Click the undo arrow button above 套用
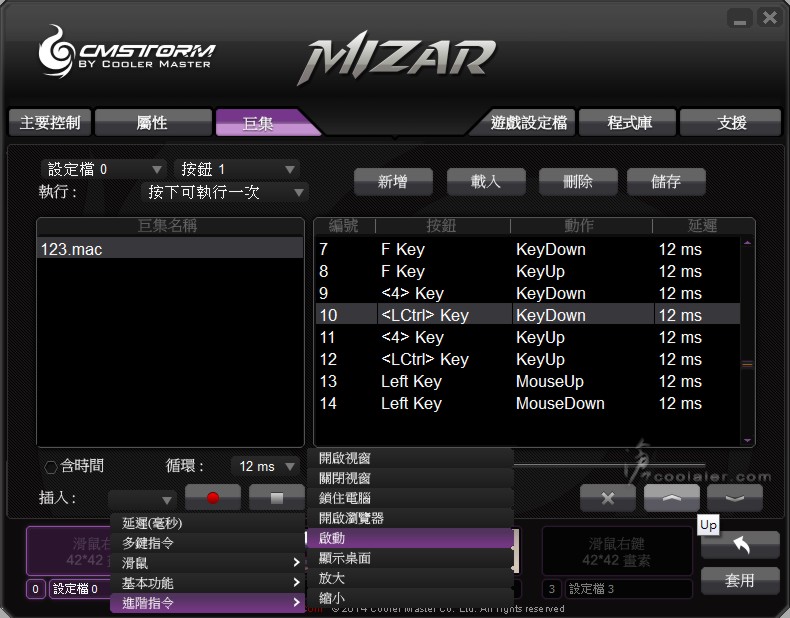The width and height of the screenshot is (790, 618). point(740,545)
